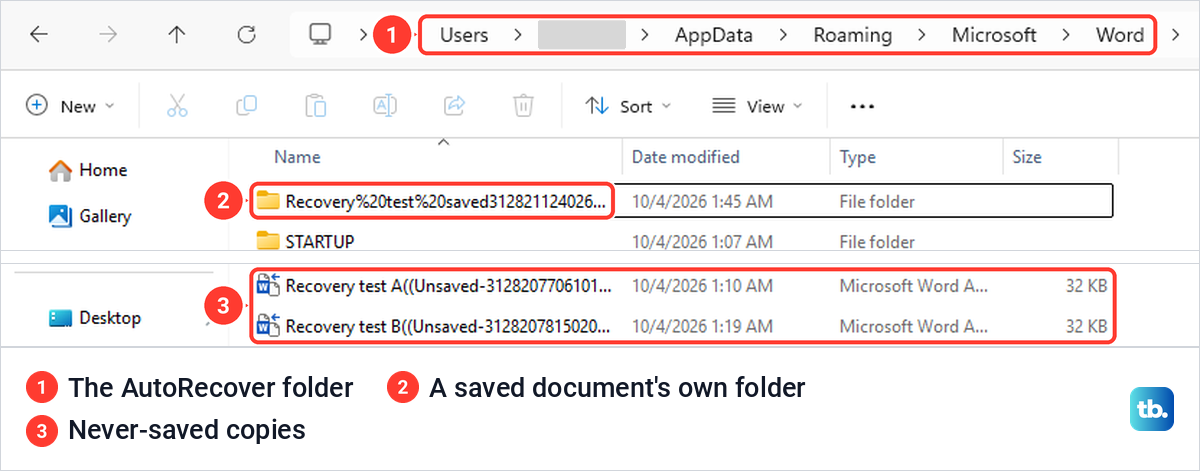Screen dimensions: 1200x471
Task: Open the See more ellipsis menu
Action: tap(862, 106)
